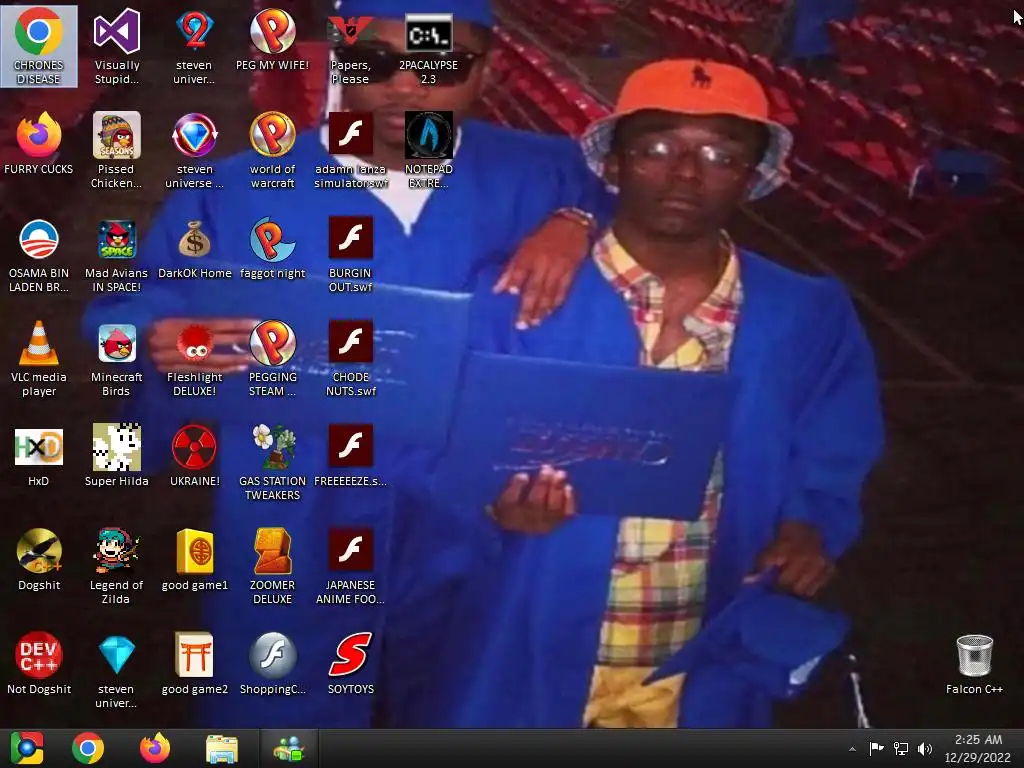Image resolution: width=1024 pixels, height=768 pixels.
Task: Launch the SOYTOYS red S shortcut
Action: click(x=350, y=663)
